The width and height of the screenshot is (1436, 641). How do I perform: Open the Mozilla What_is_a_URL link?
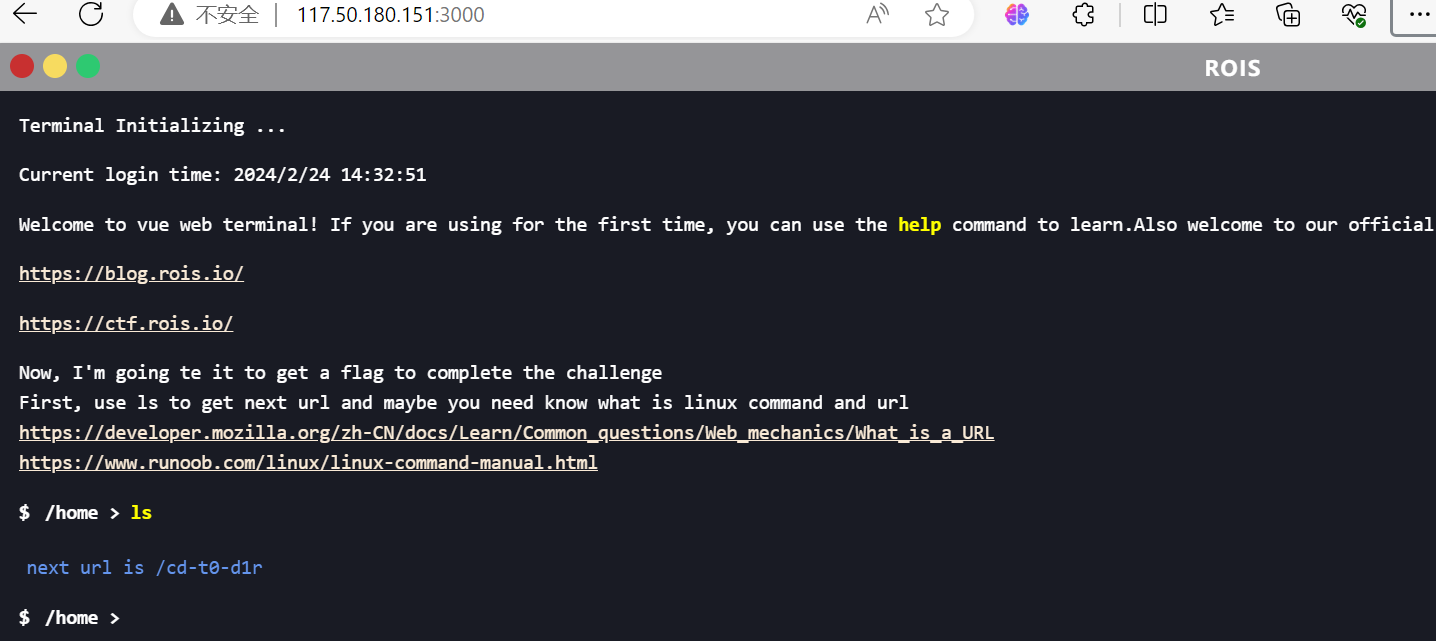[506, 433]
